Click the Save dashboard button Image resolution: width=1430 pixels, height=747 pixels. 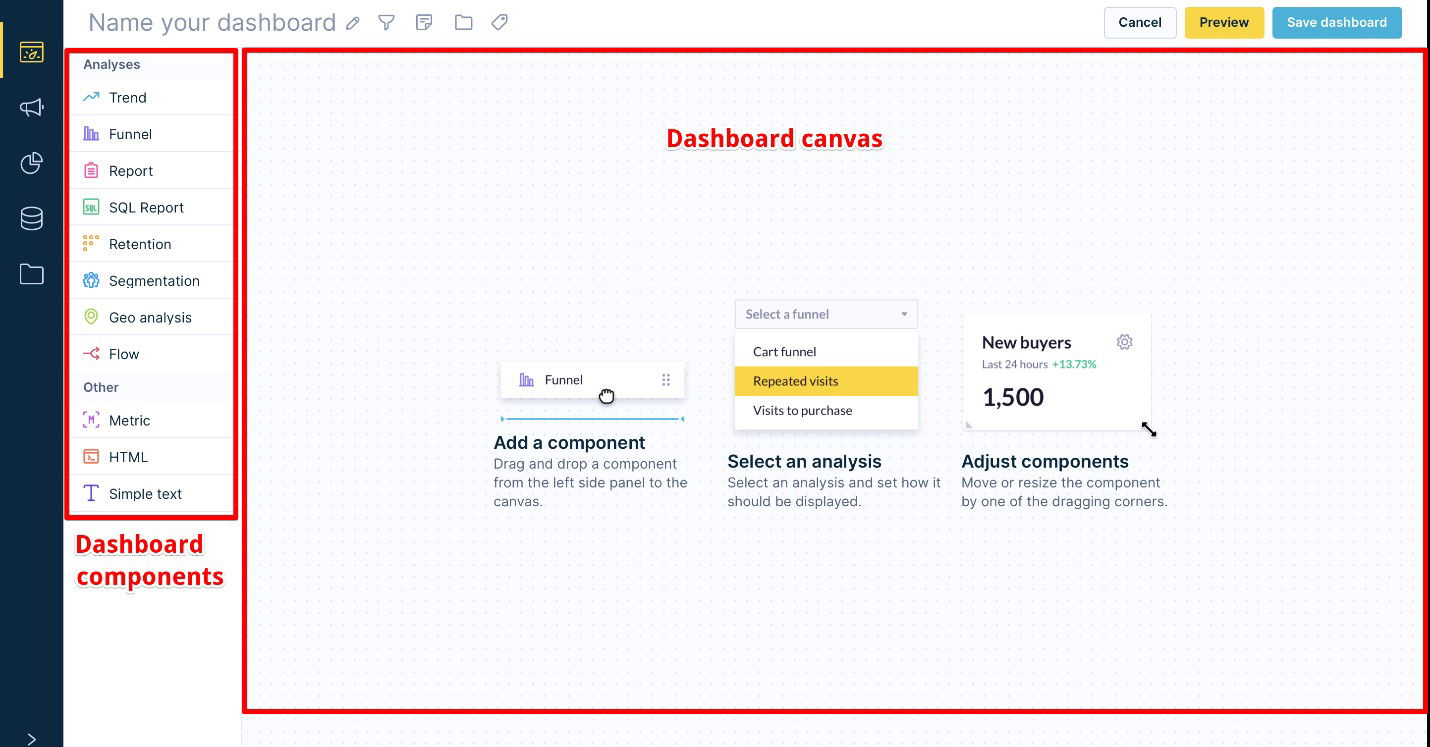[x=1337, y=22]
